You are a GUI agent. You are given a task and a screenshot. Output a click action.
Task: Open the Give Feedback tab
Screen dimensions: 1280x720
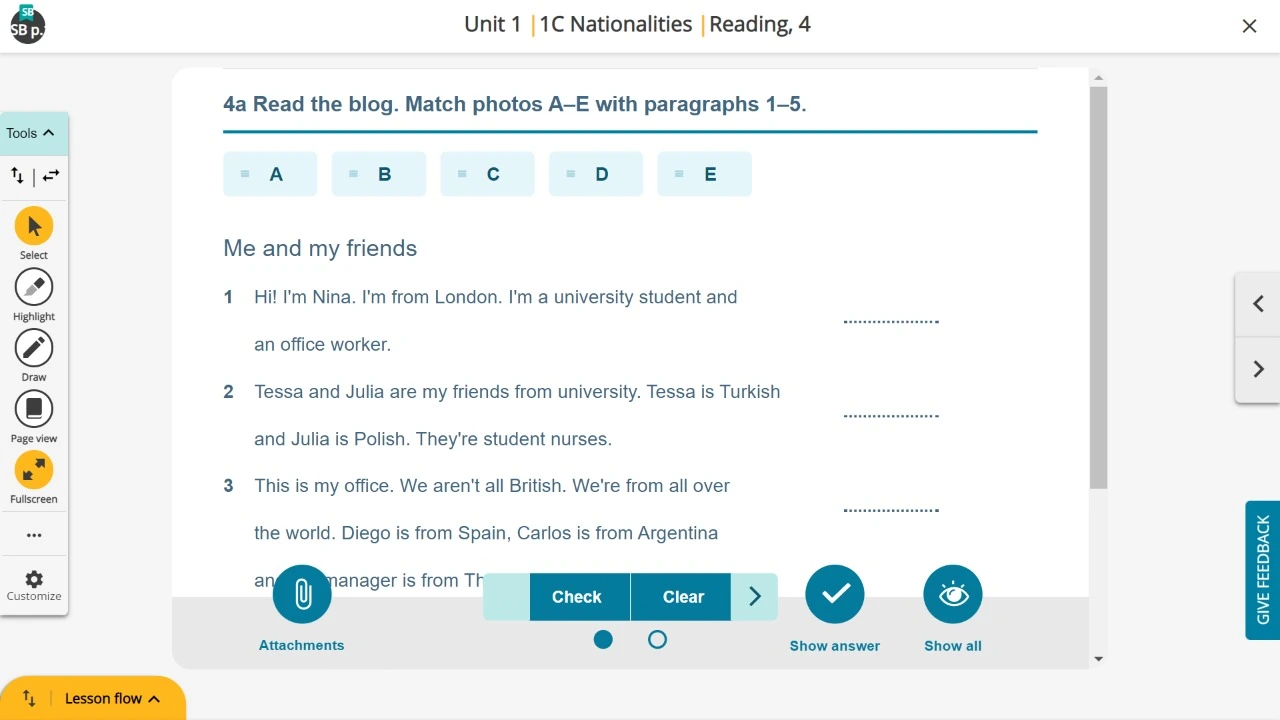(1263, 570)
